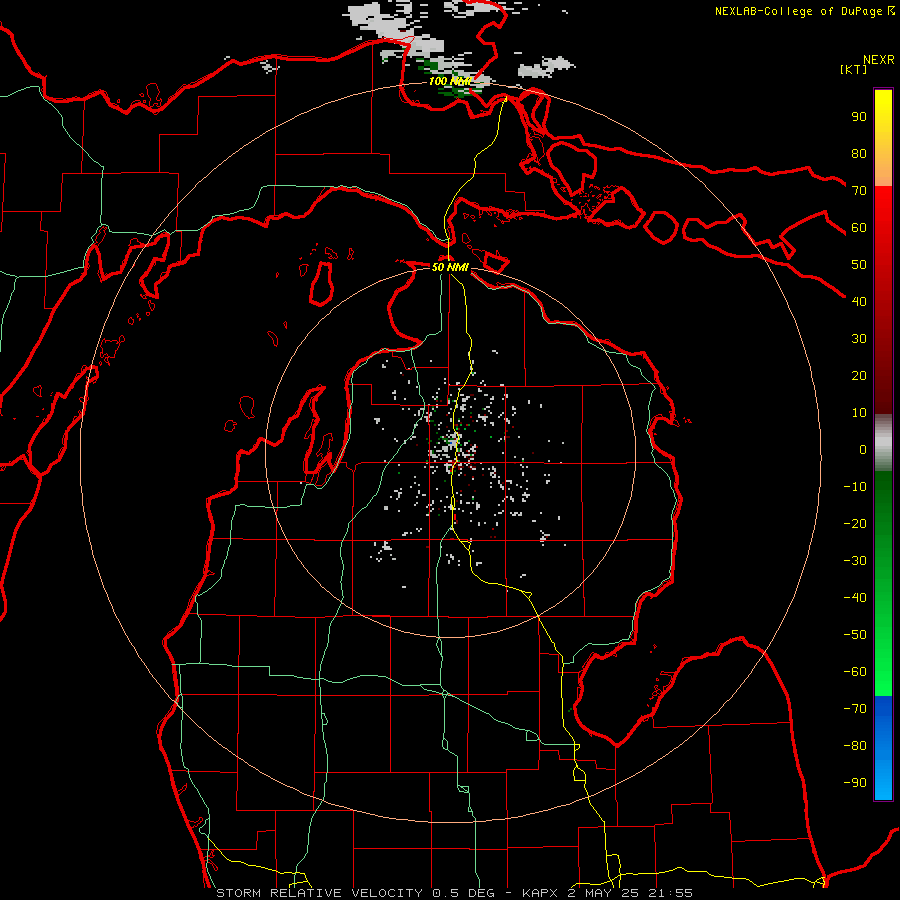The image size is (900, 900).
Task: Click the -80 value on the velocity scale
Action: [x=855, y=746]
